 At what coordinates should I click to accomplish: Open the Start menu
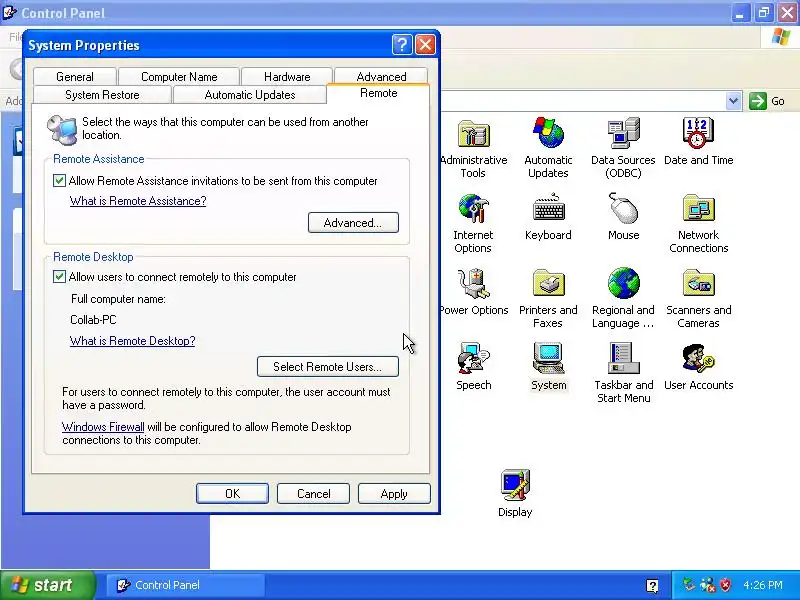coord(47,585)
